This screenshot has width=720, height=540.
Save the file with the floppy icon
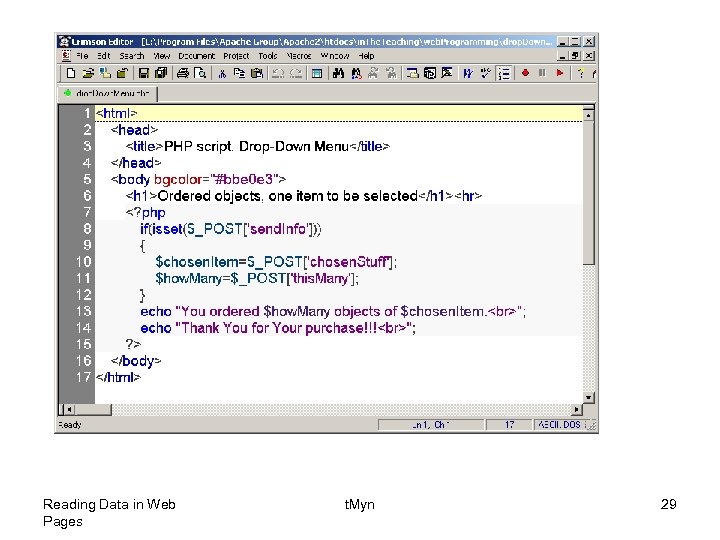[144, 73]
